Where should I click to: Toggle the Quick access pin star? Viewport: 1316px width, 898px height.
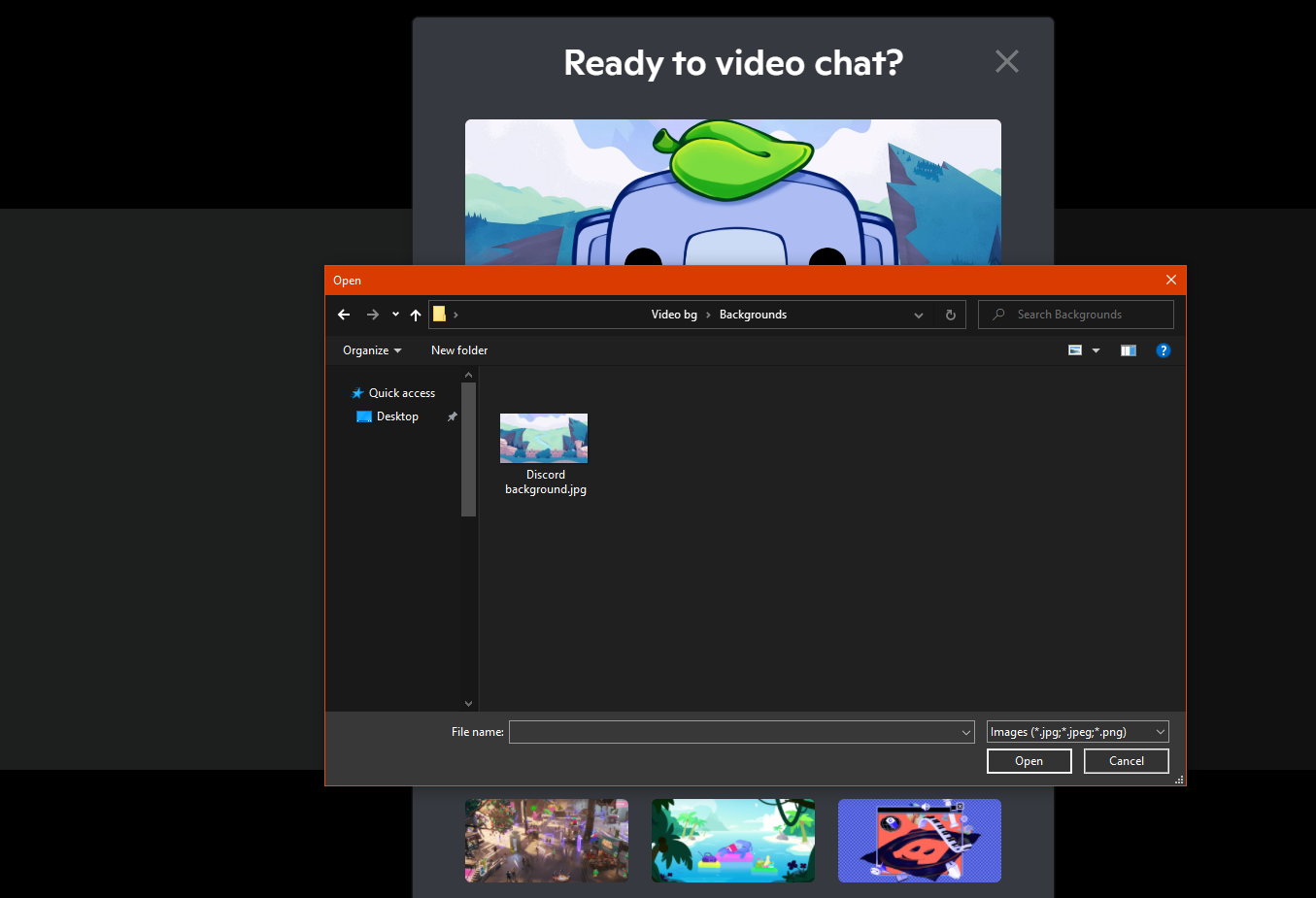pyautogui.click(x=355, y=392)
